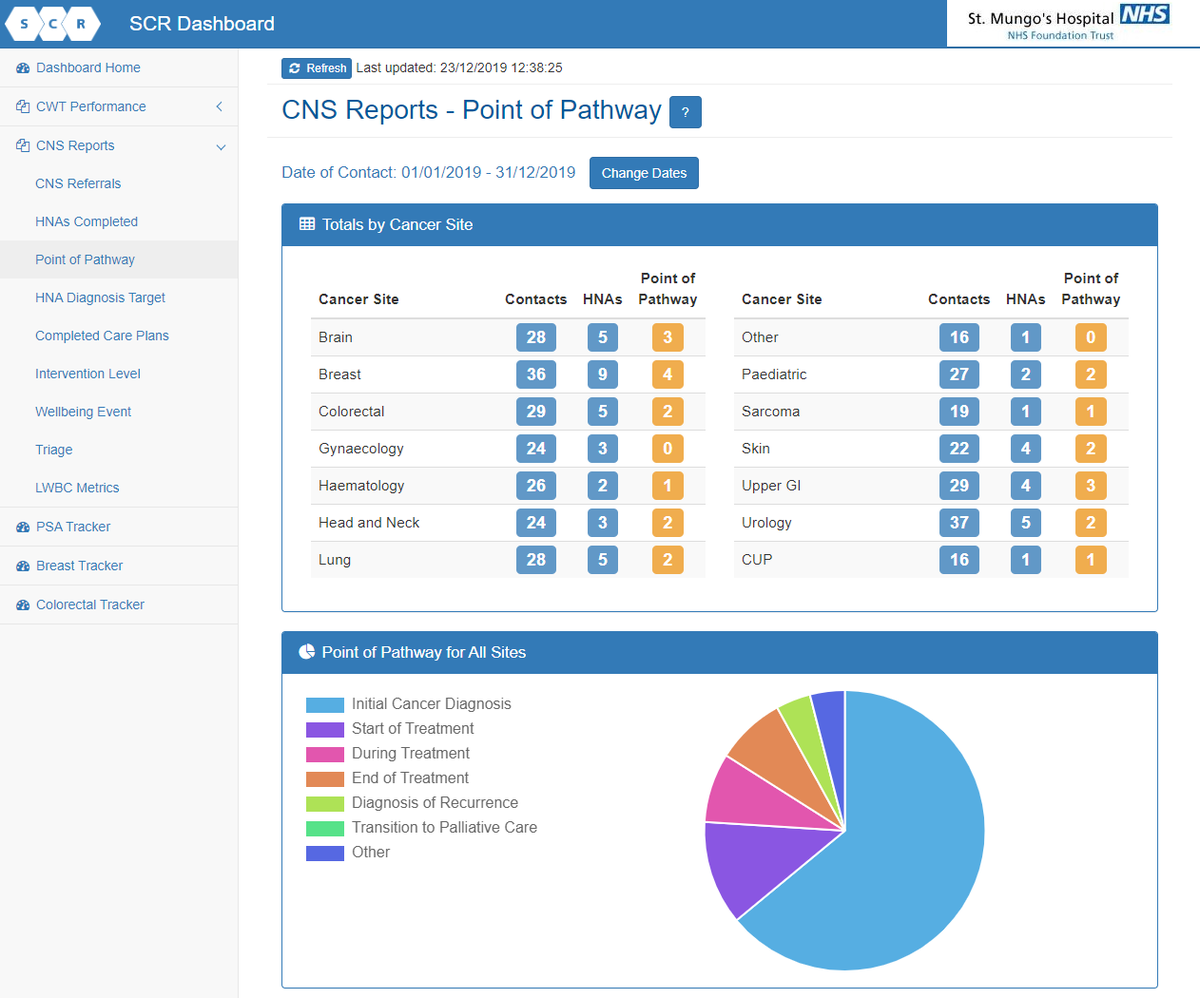Screen dimensions: 1200x998
Task: Collapse the CNS Reports menu chevron
Action: pyautogui.click(x=220, y=147)
